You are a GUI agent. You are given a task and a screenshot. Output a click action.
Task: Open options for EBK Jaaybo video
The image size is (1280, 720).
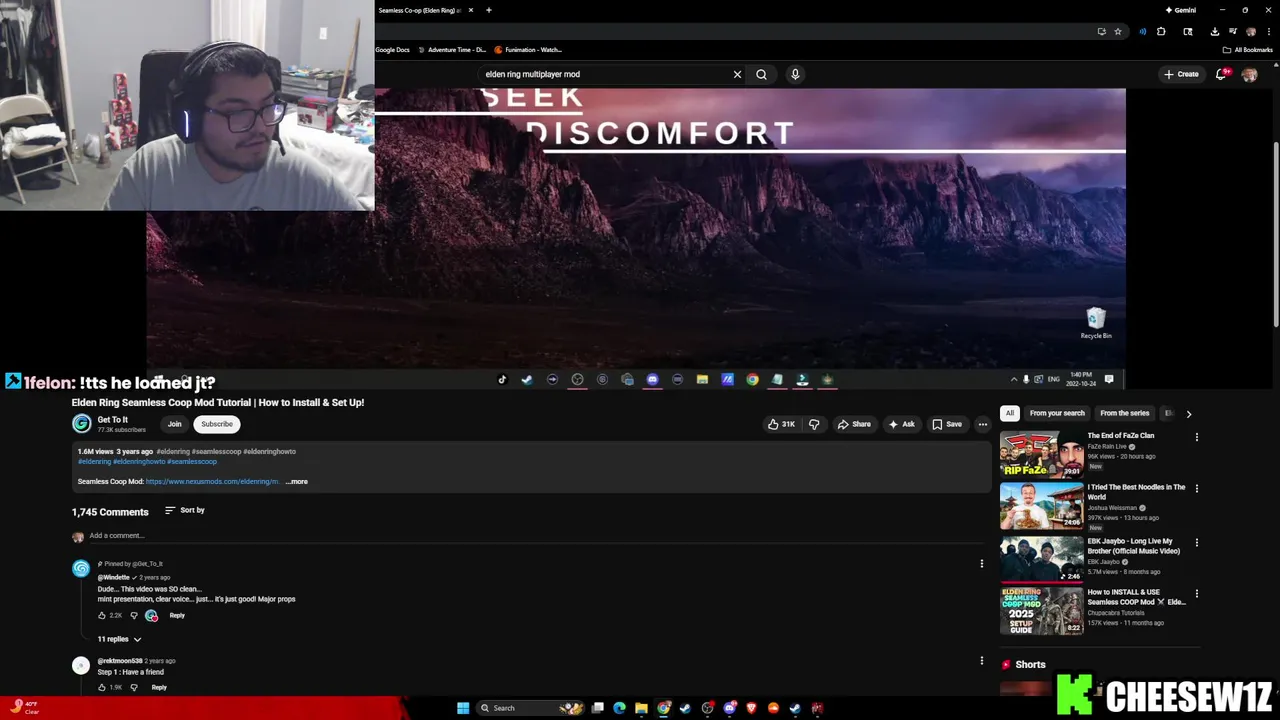(x=1196, y=543)
